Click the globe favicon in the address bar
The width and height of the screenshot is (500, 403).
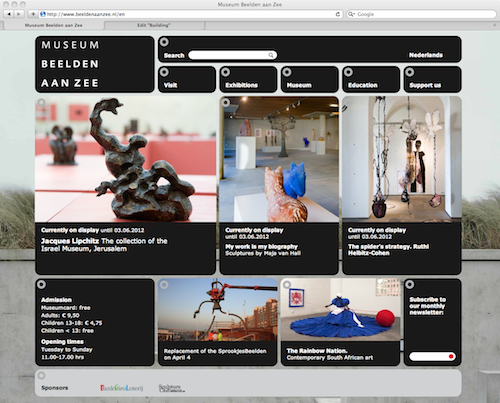[x=43, y=14]
